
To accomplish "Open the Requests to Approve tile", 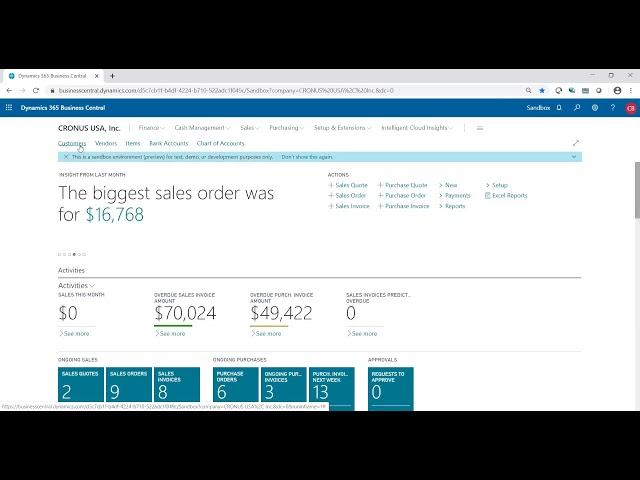I will point(391,388).
